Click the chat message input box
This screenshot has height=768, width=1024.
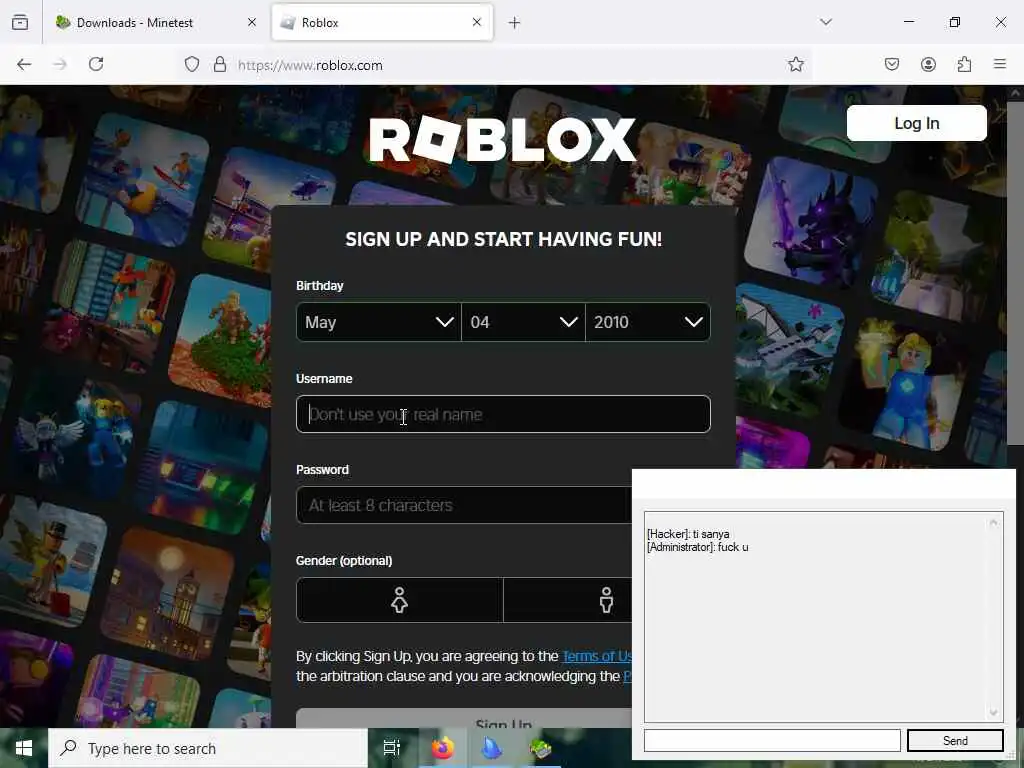click(x=772, y=740)
